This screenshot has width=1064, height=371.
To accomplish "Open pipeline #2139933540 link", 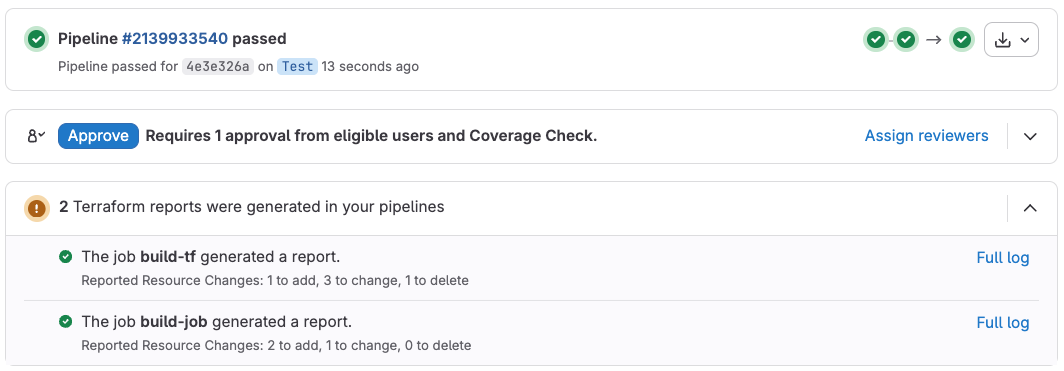I will (x=174, y=39).
